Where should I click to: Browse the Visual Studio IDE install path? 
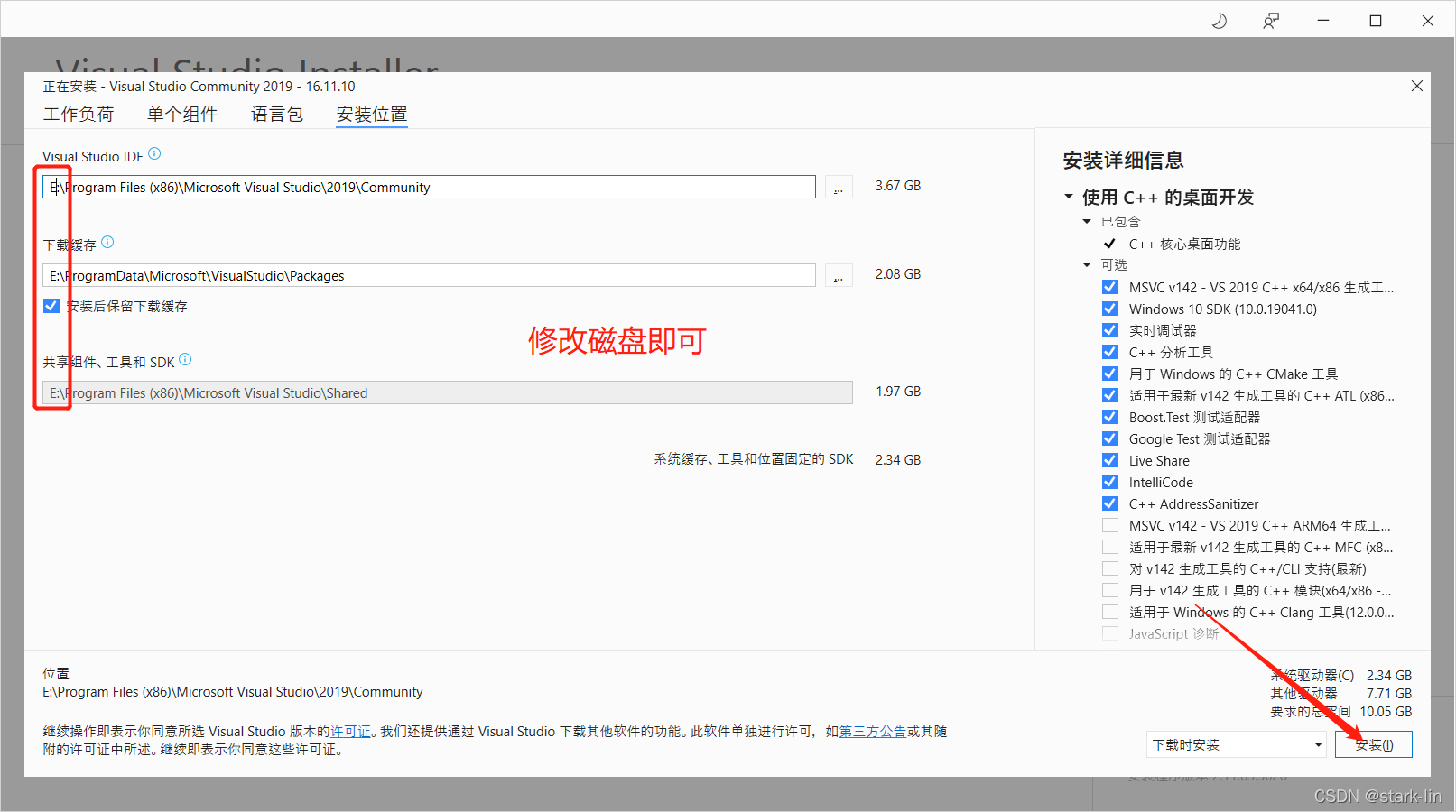(x=838, y=186)
